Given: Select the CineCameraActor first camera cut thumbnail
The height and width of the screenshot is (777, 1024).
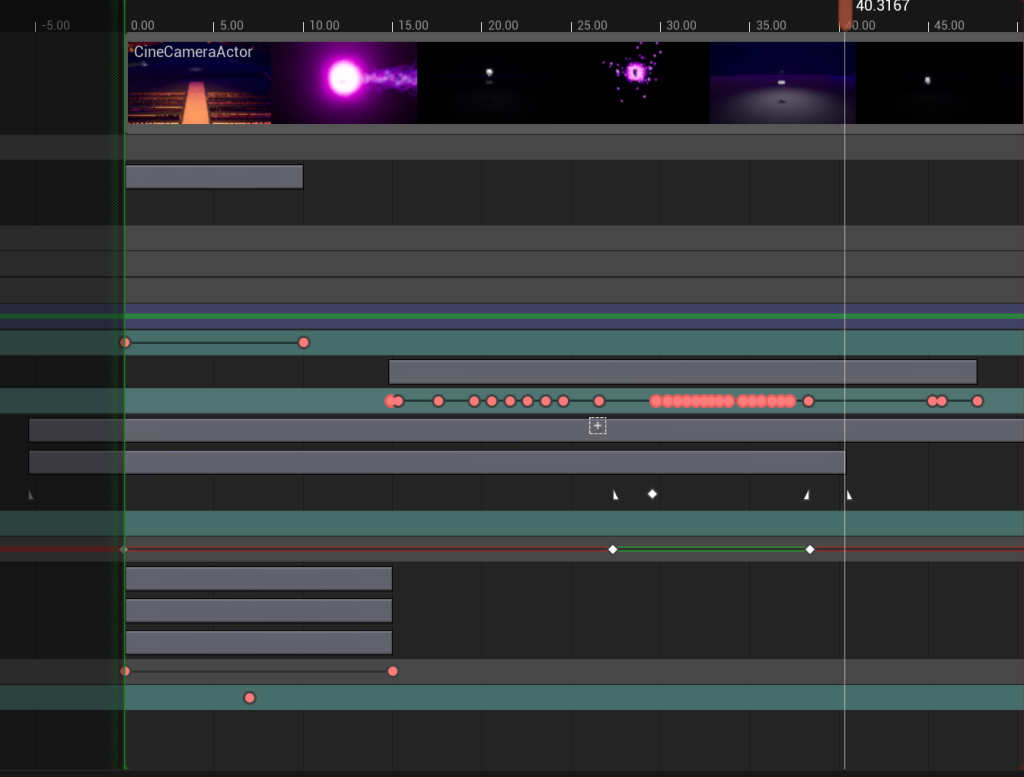Looking at the screenshot, I should point(199,83).
